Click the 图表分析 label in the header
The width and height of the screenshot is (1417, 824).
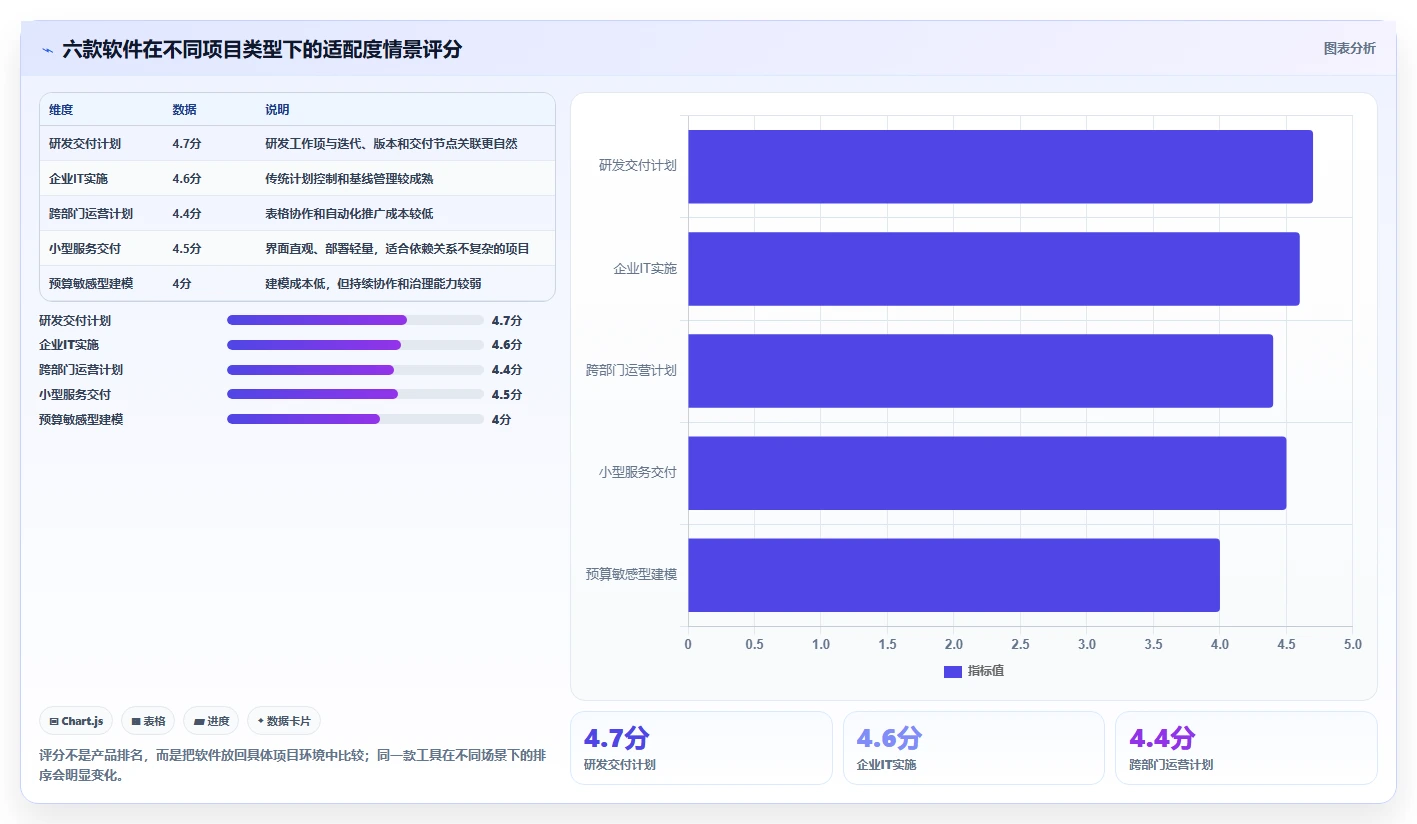coord(1349,48)
